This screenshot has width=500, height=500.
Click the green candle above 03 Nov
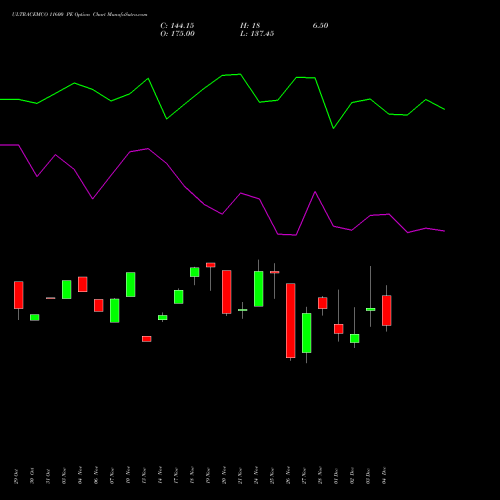67,289
